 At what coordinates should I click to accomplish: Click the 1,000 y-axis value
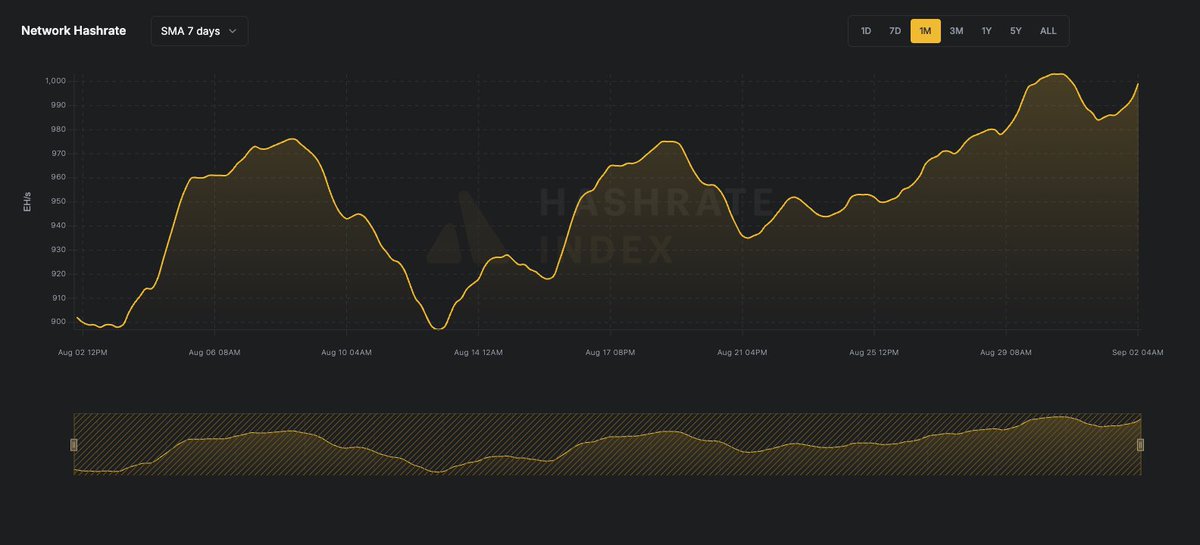coord(55,81)
